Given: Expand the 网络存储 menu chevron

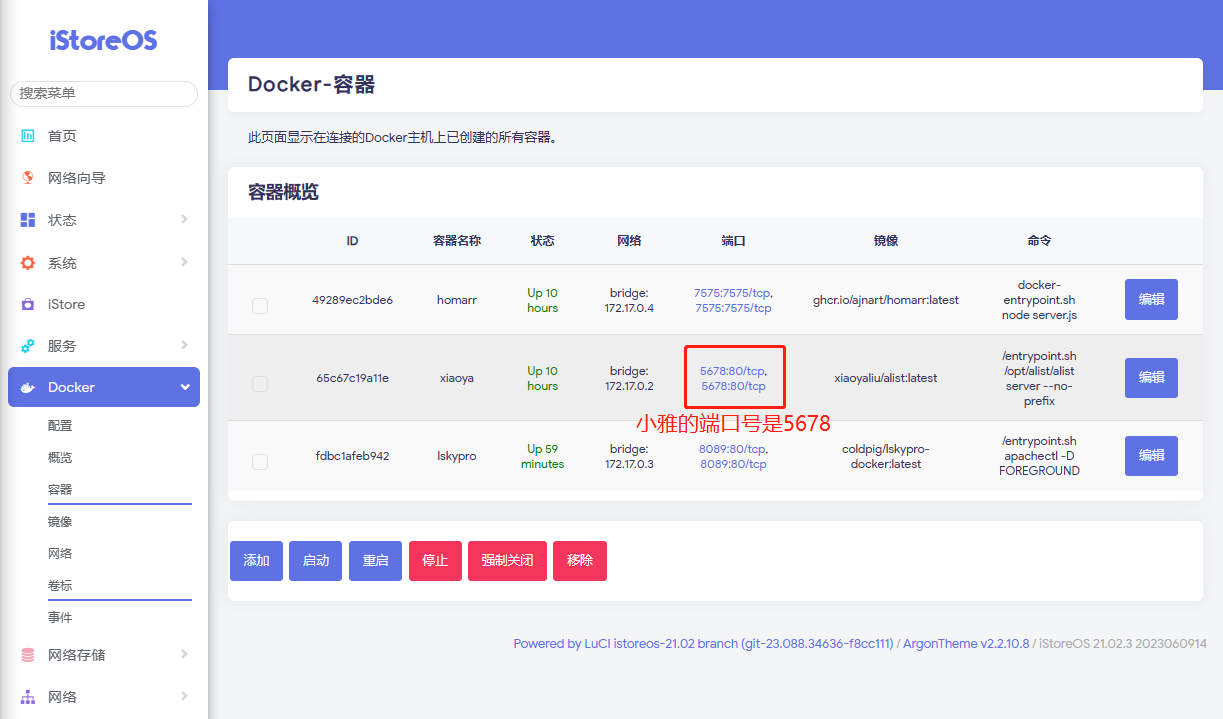Looking at the screenshot, I should (185, 654).
